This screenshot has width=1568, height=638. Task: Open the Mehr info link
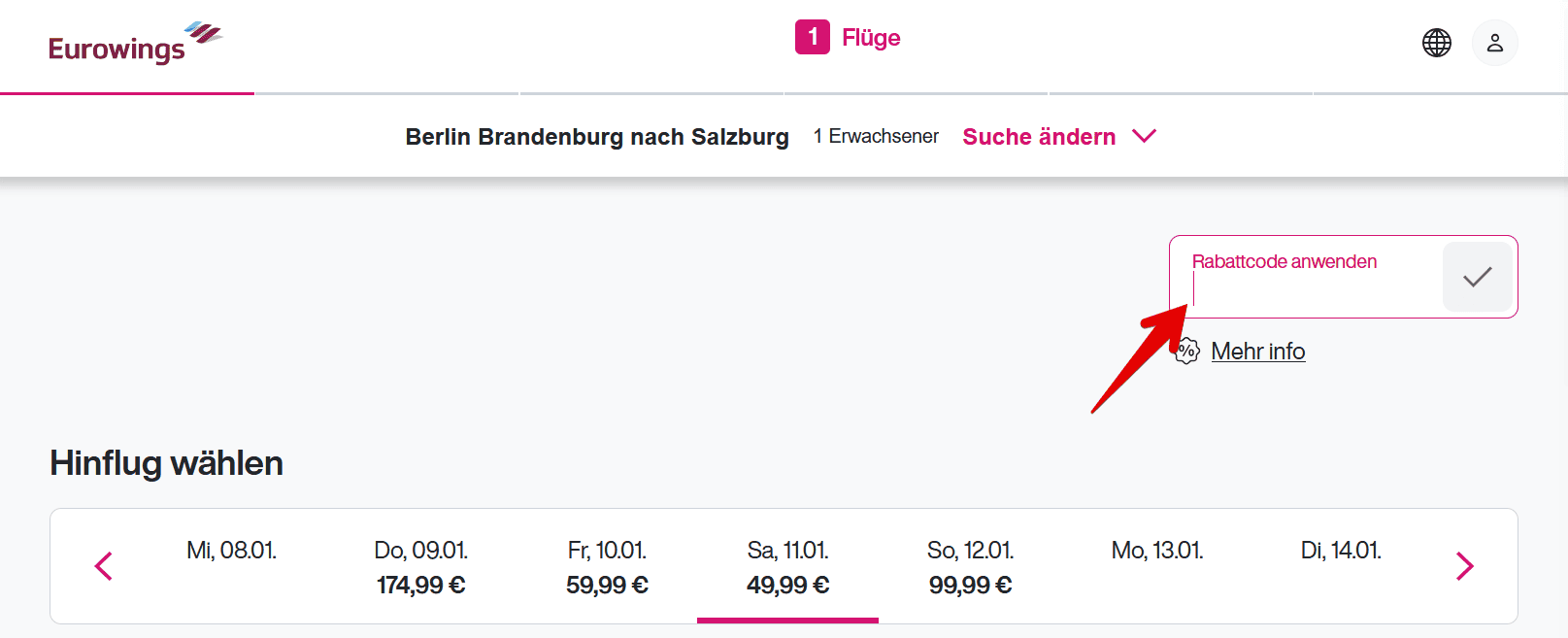1257,352
